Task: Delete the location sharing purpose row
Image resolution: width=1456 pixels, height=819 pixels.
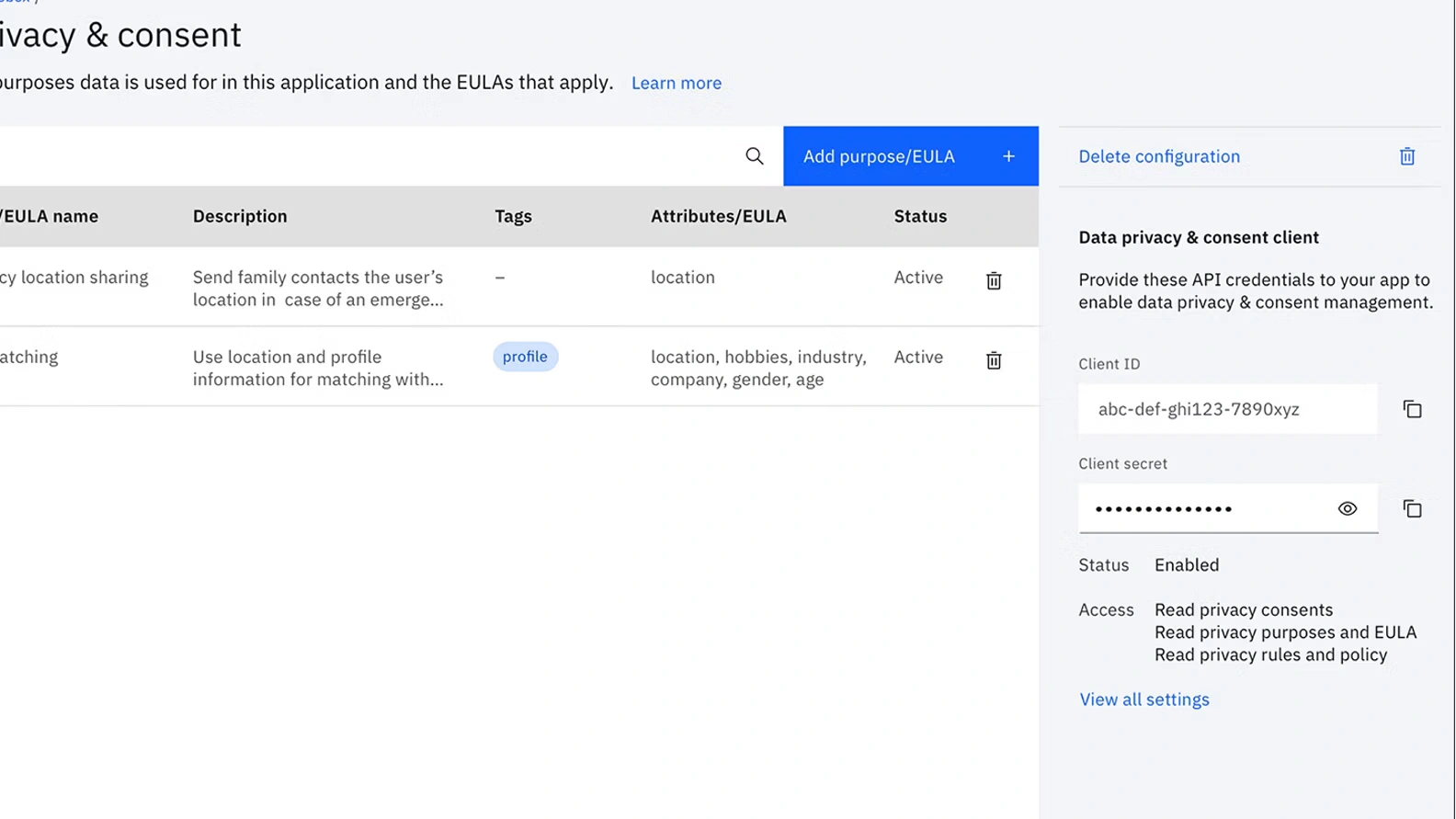Action: point(994,281)
